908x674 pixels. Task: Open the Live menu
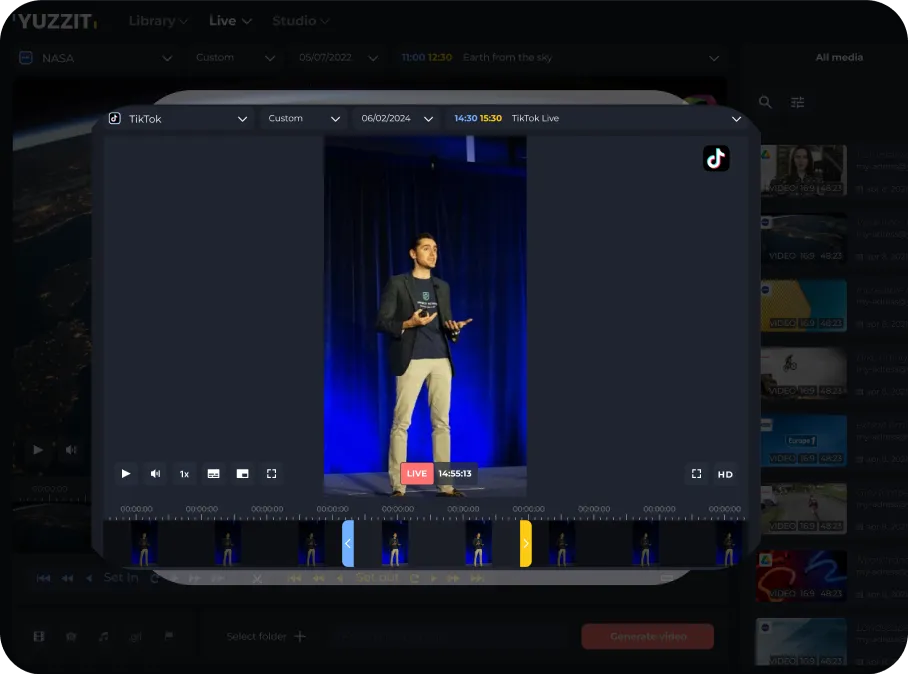tap(230, 21)
